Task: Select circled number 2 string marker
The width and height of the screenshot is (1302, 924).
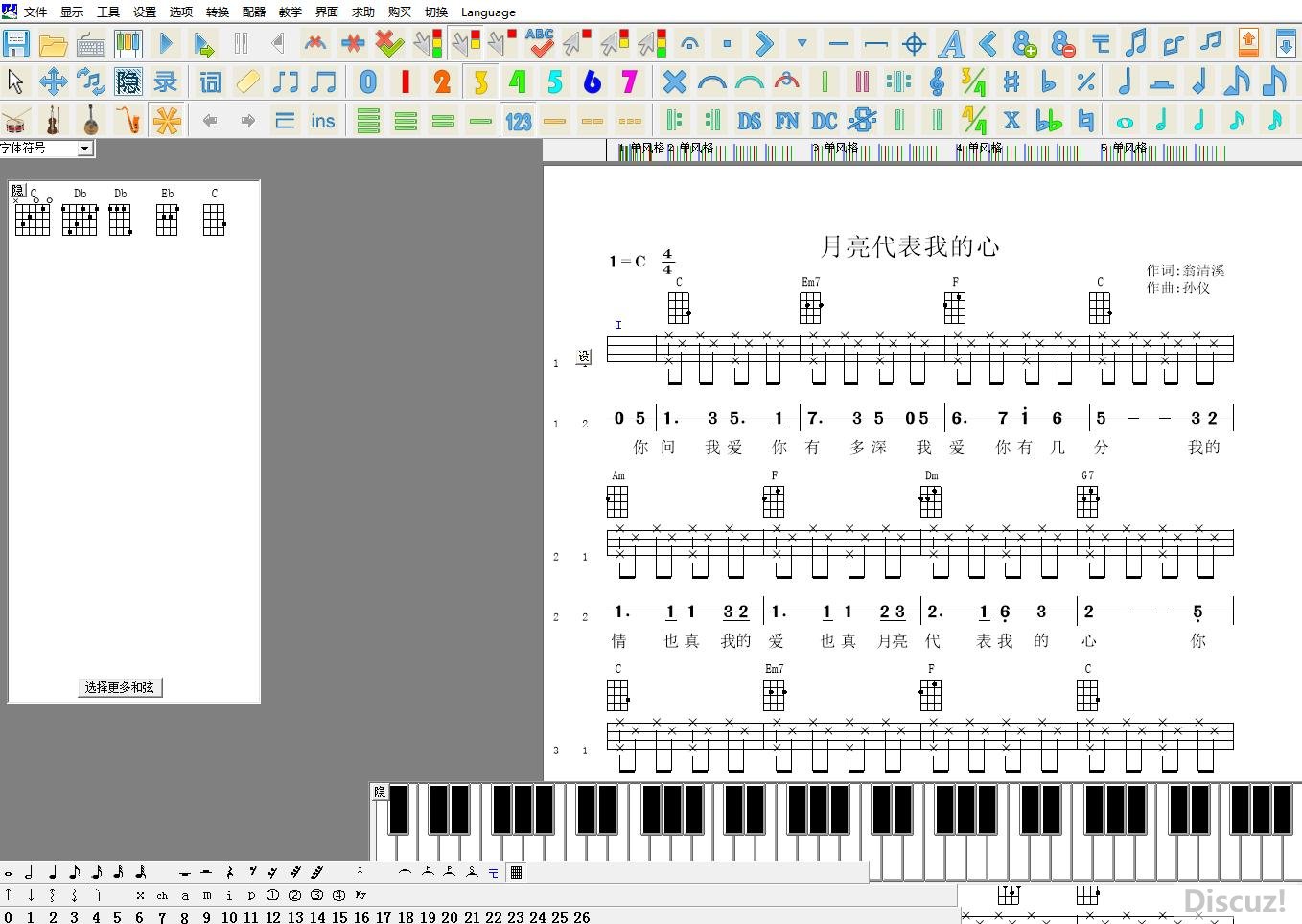Action: click(x=294, y=895)
